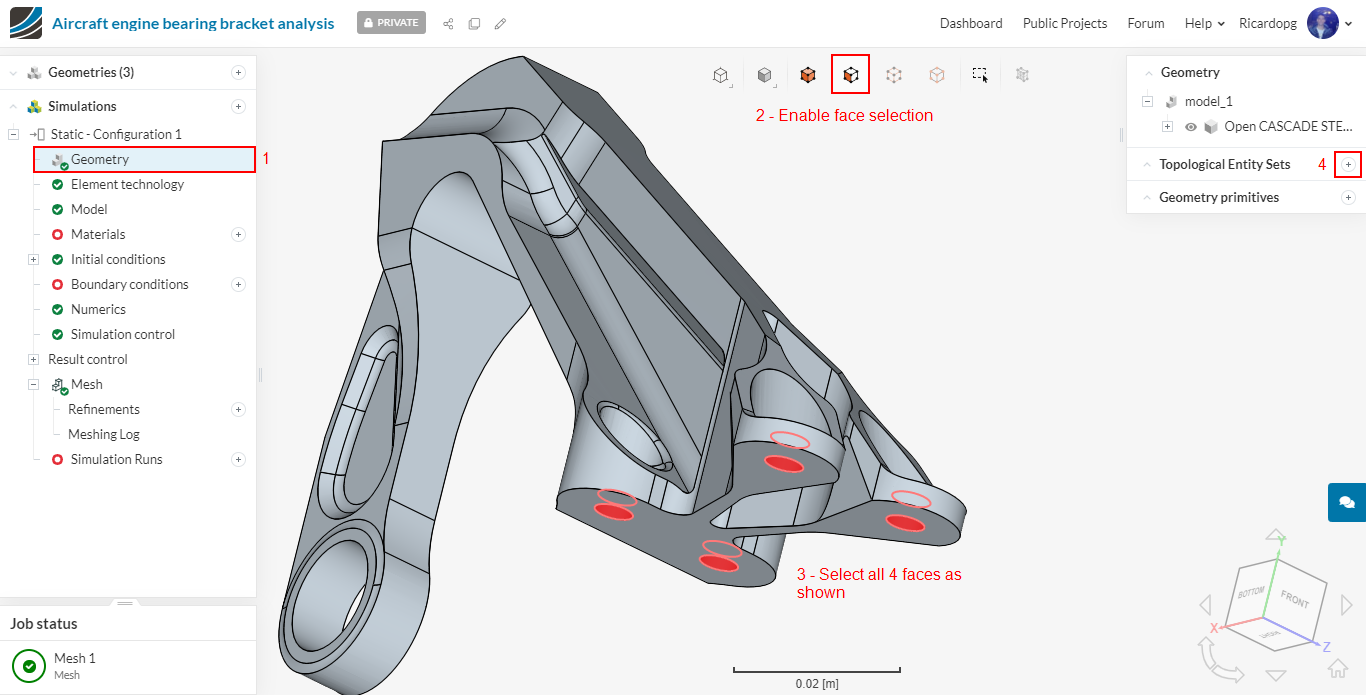Screen dimensions: 1366x695
Task: Expand the Initial conditions node
Action: pos(33,259)
